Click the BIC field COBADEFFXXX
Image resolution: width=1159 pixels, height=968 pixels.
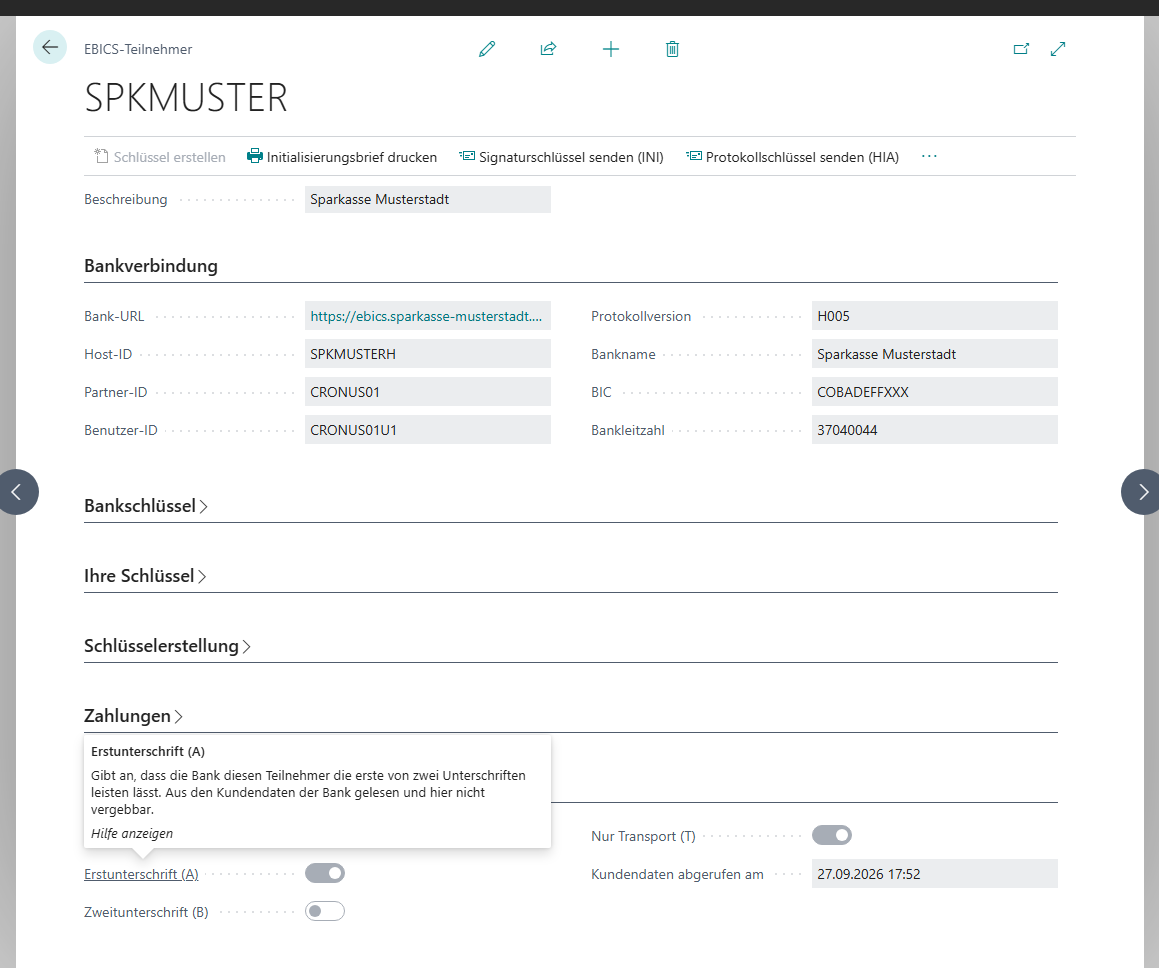[x=934, y=392]
